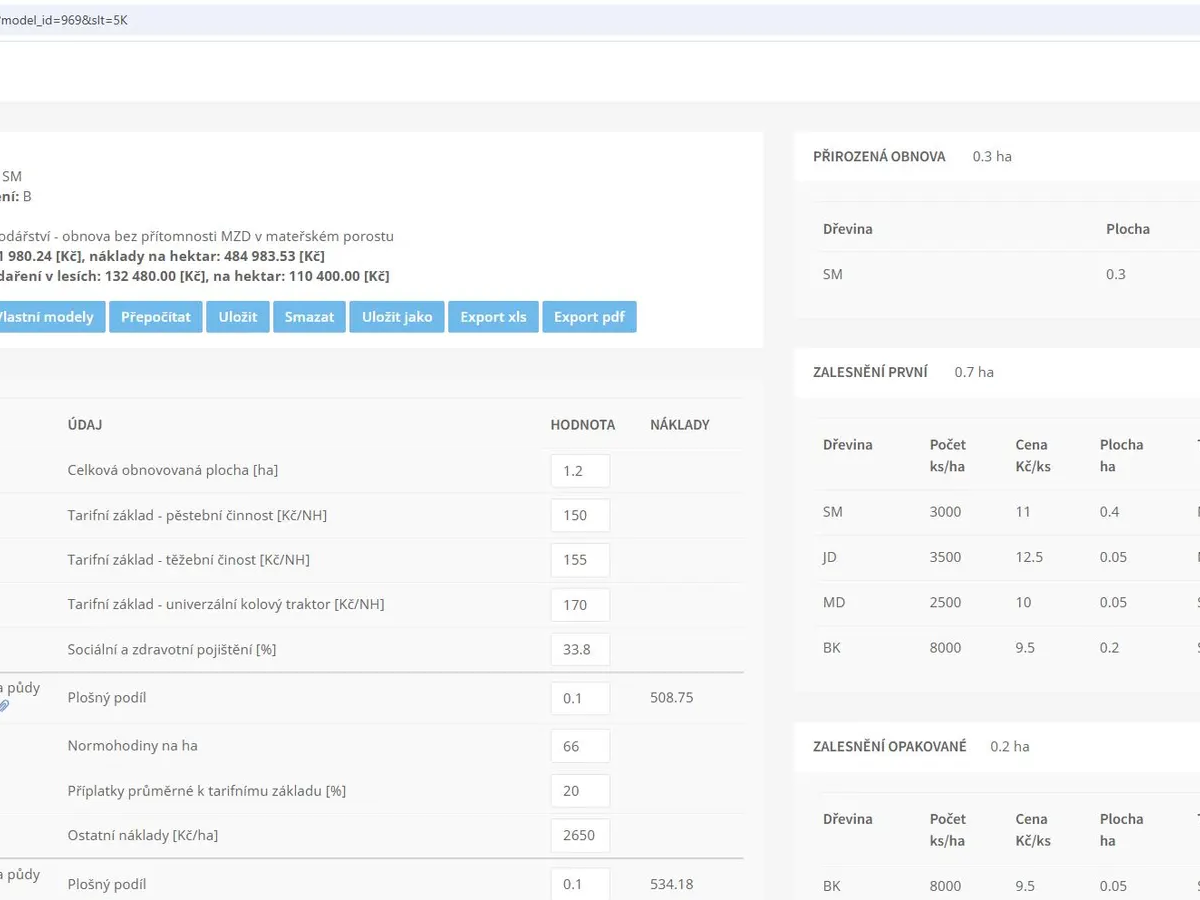The height and width of the screenshot is (900, 1200).
Task: Export the model with Export xls
Action: 493,317
